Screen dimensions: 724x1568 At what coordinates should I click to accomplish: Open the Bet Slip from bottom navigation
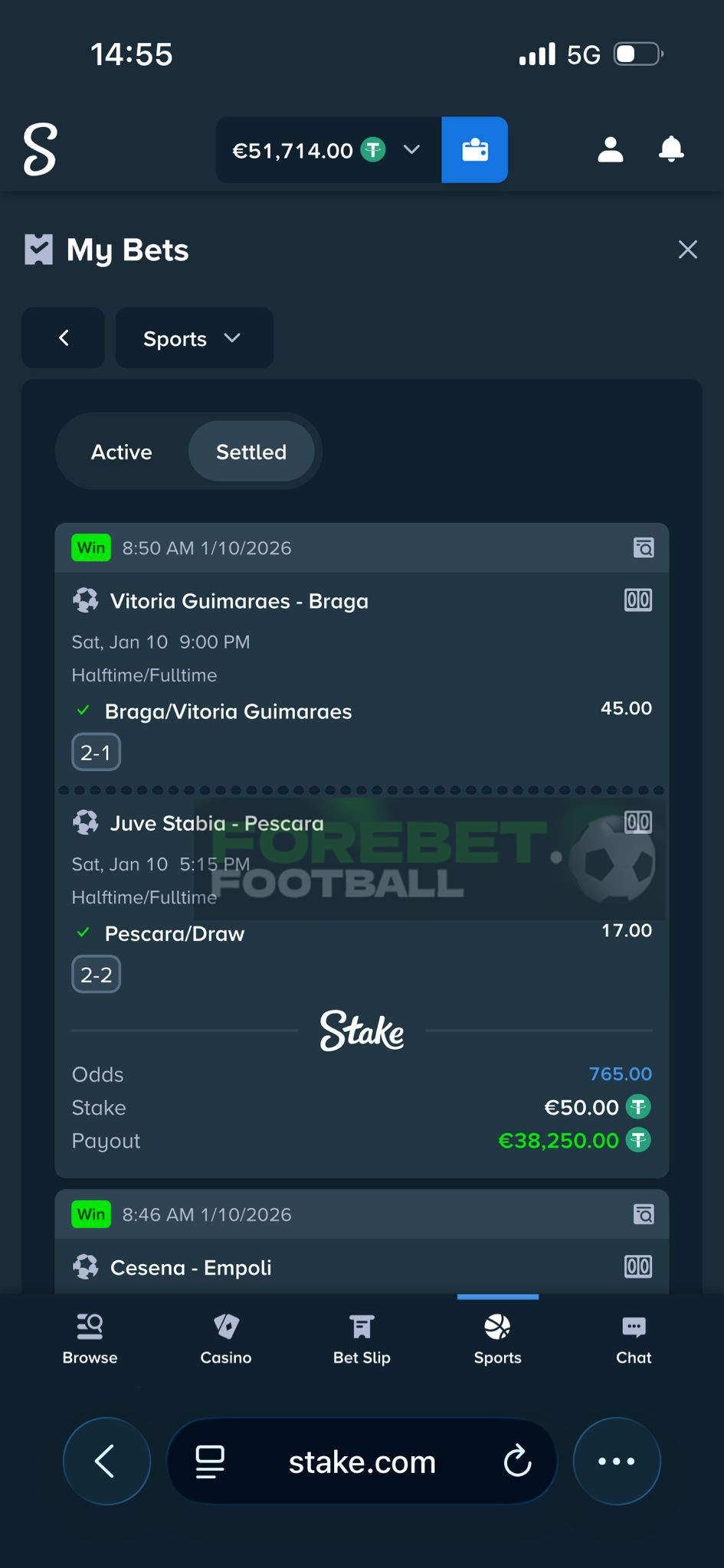[361, 1336]
